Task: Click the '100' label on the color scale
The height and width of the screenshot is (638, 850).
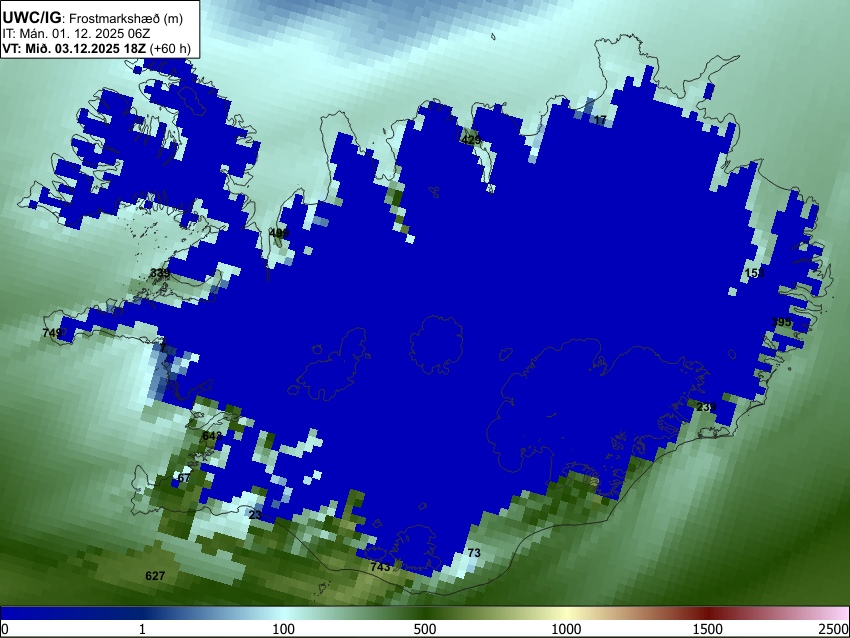Action: pos(284,629)
